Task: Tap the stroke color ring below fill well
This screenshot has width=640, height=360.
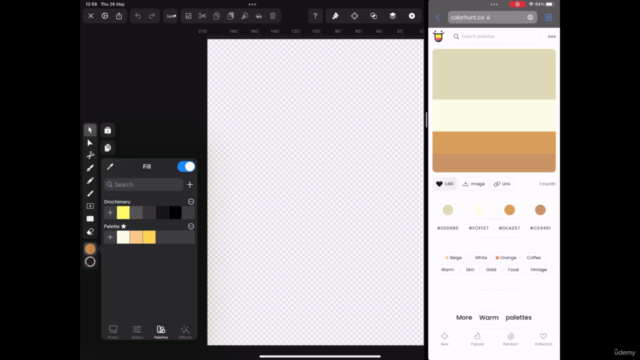Action: point(90,262)
